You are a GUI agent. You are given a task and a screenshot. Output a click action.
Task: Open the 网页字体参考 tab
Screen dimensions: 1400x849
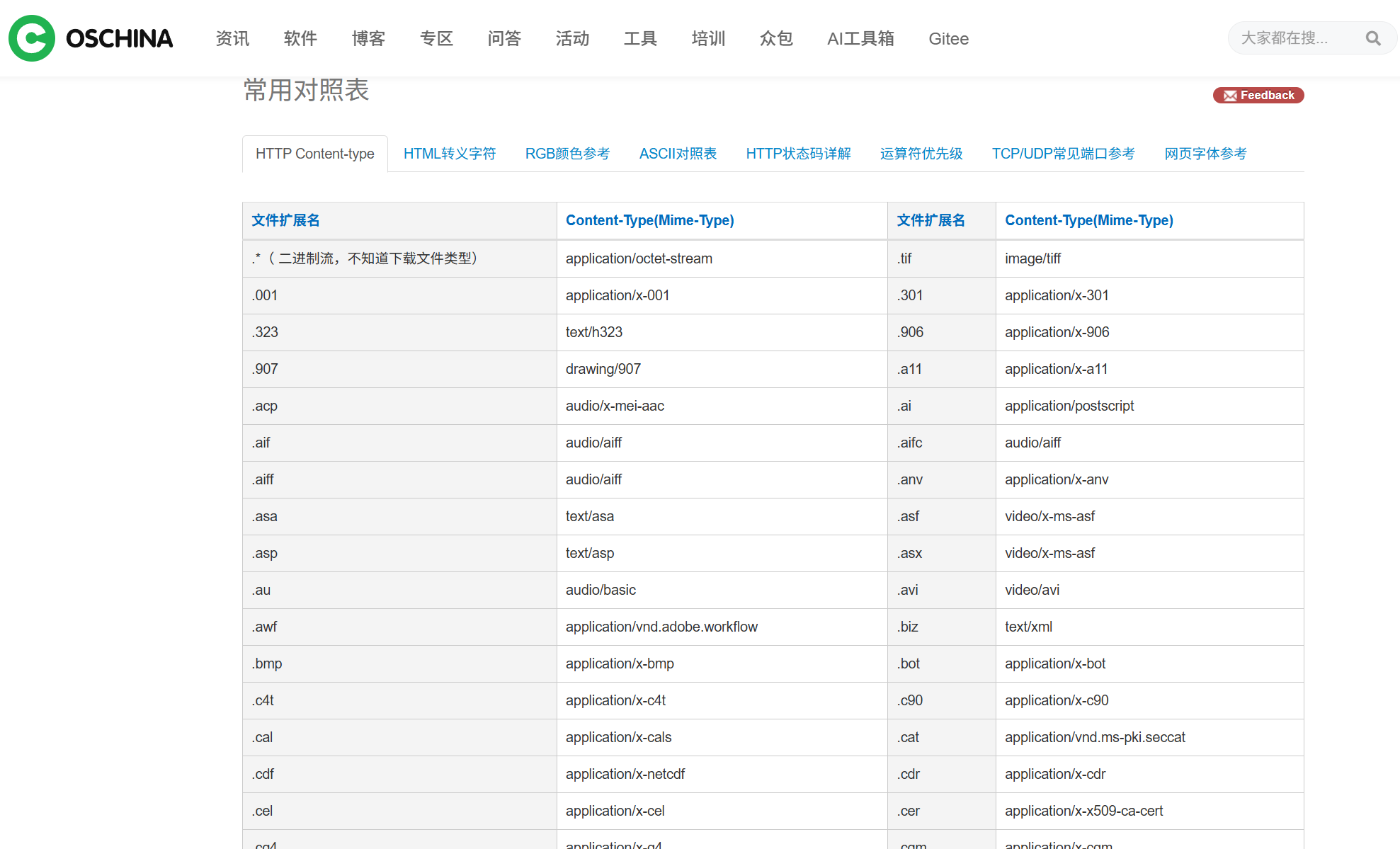click(1205, 154)
